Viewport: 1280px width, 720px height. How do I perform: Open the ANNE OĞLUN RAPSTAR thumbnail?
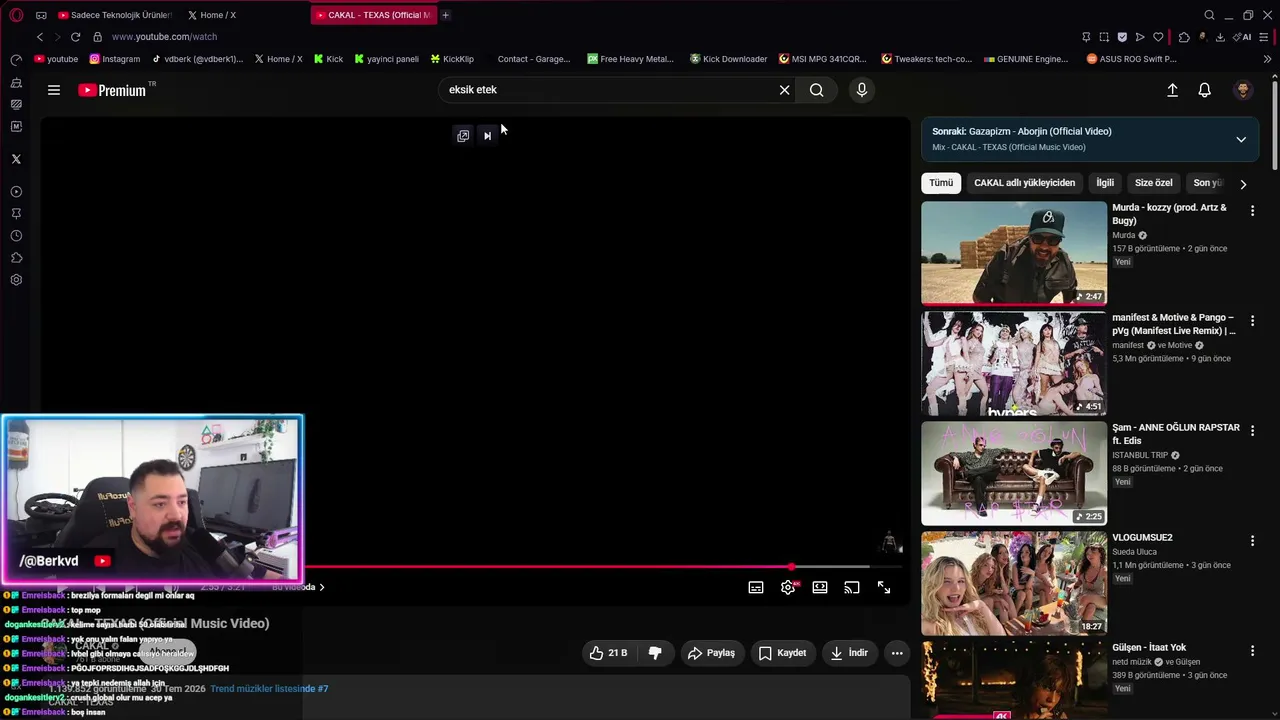point(1014,473)
